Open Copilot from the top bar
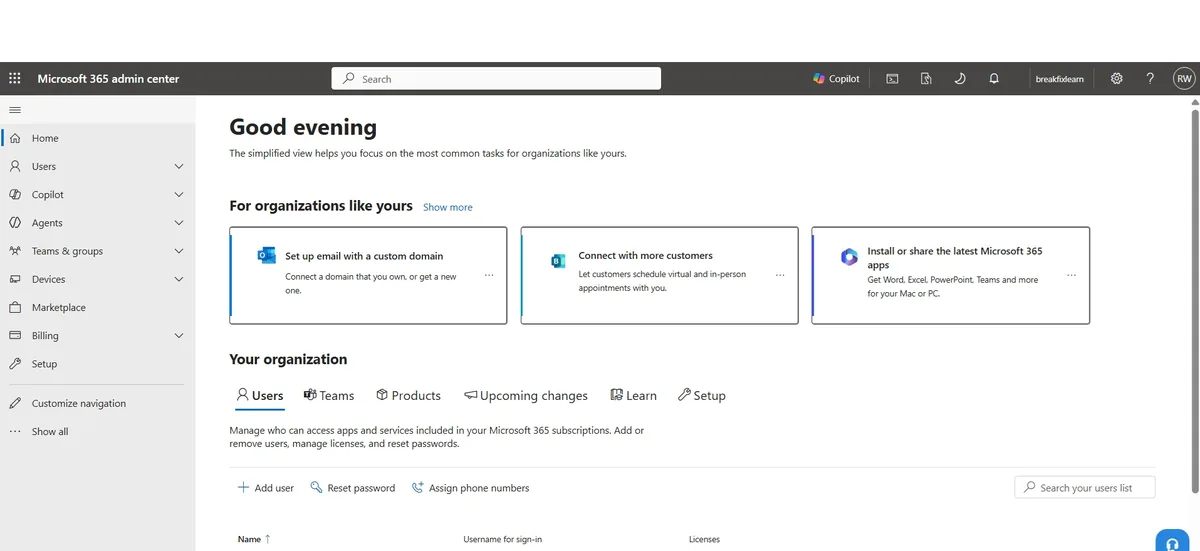 836,78
